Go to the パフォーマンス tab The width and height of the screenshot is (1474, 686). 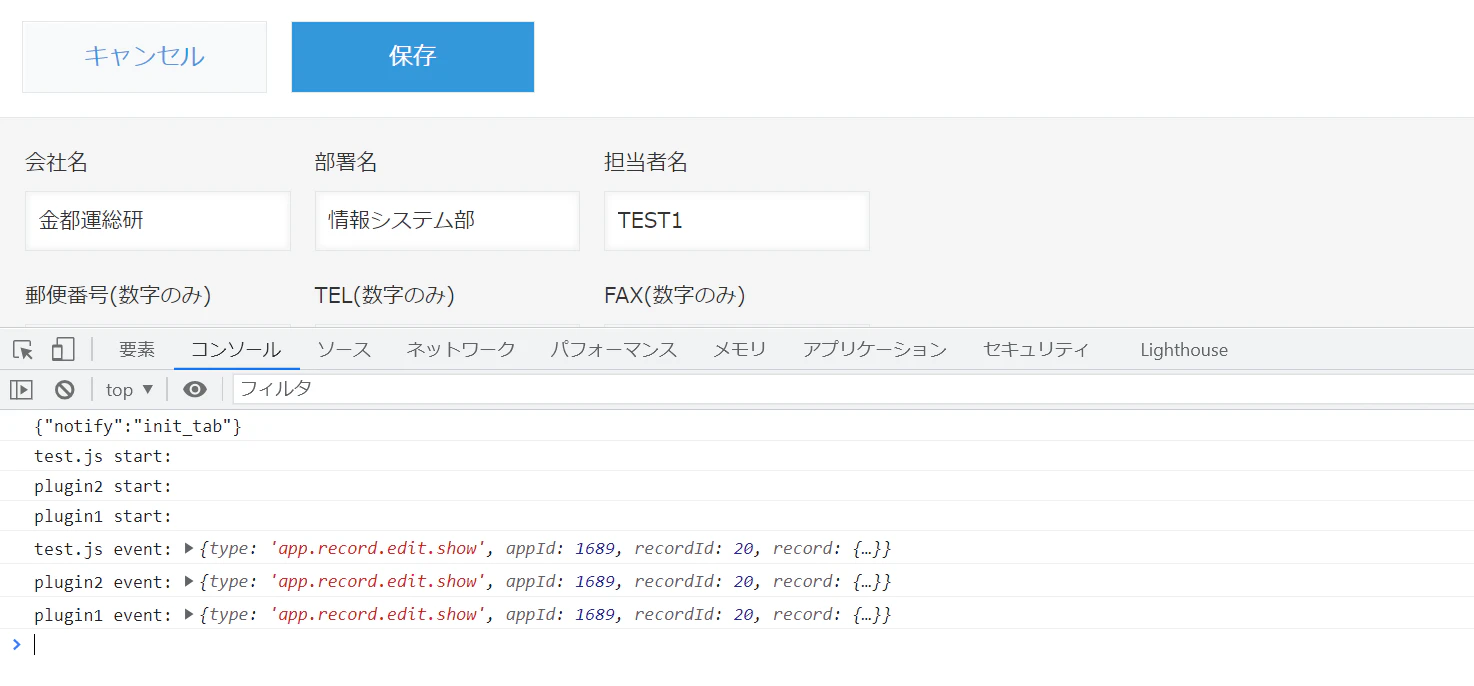click(x=614, y=349)
